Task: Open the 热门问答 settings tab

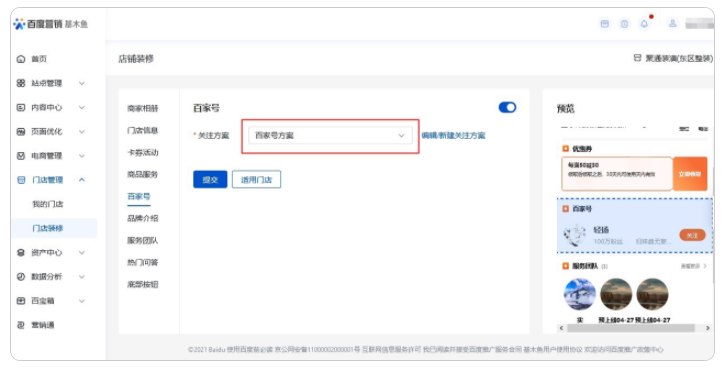Action: click(143, 262)
